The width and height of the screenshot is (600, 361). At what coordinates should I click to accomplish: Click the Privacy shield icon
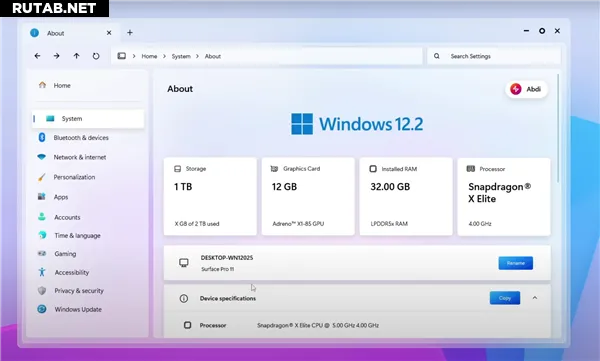click(x=42, y=291)
